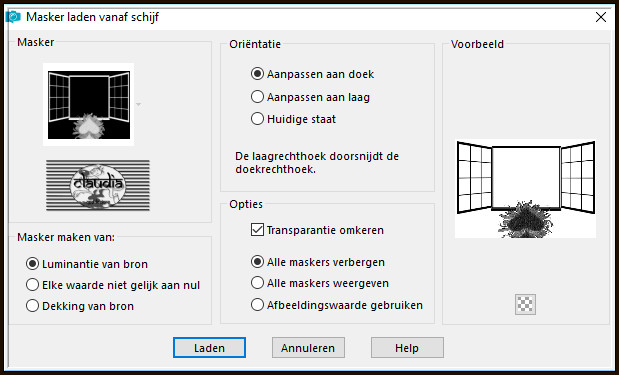Open Help for mask loading

(407, 348)
